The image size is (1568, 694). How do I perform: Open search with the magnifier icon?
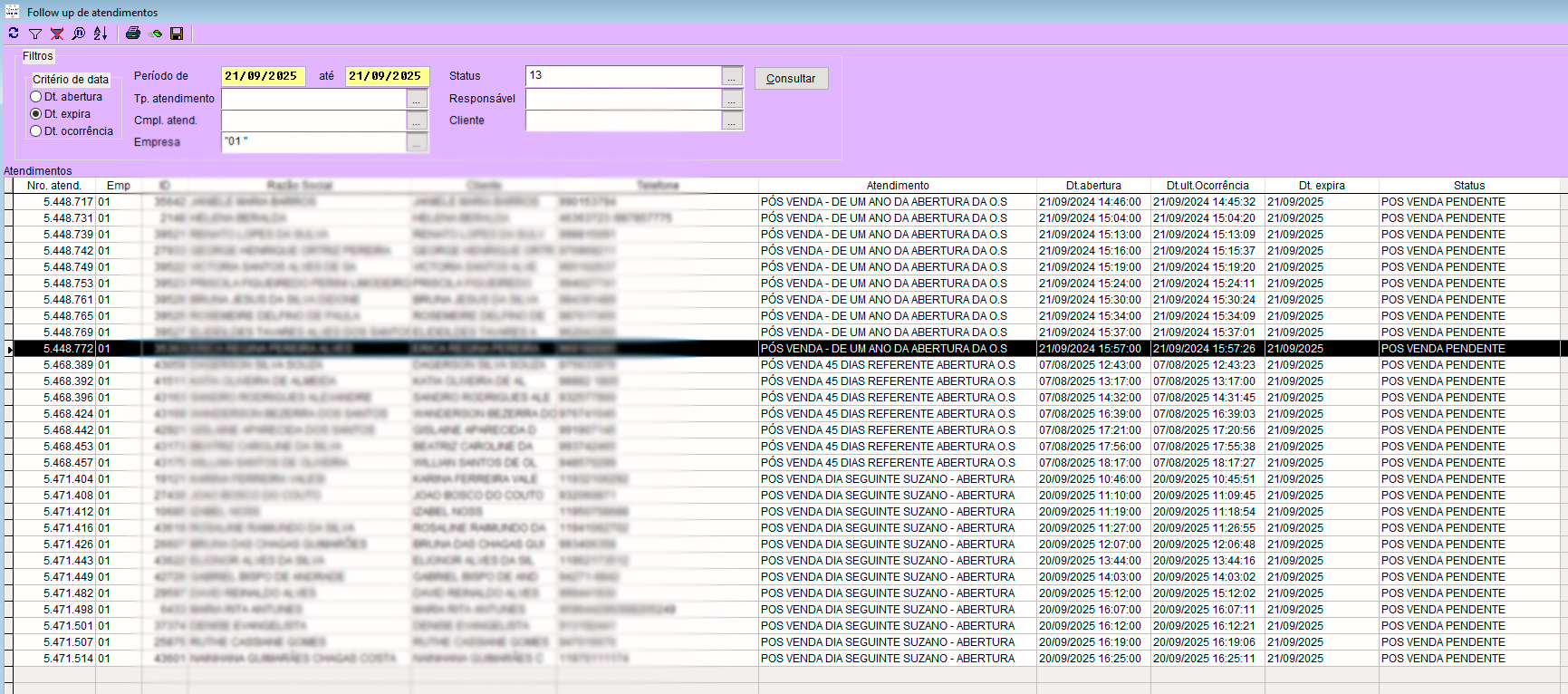tap(79, 34)
